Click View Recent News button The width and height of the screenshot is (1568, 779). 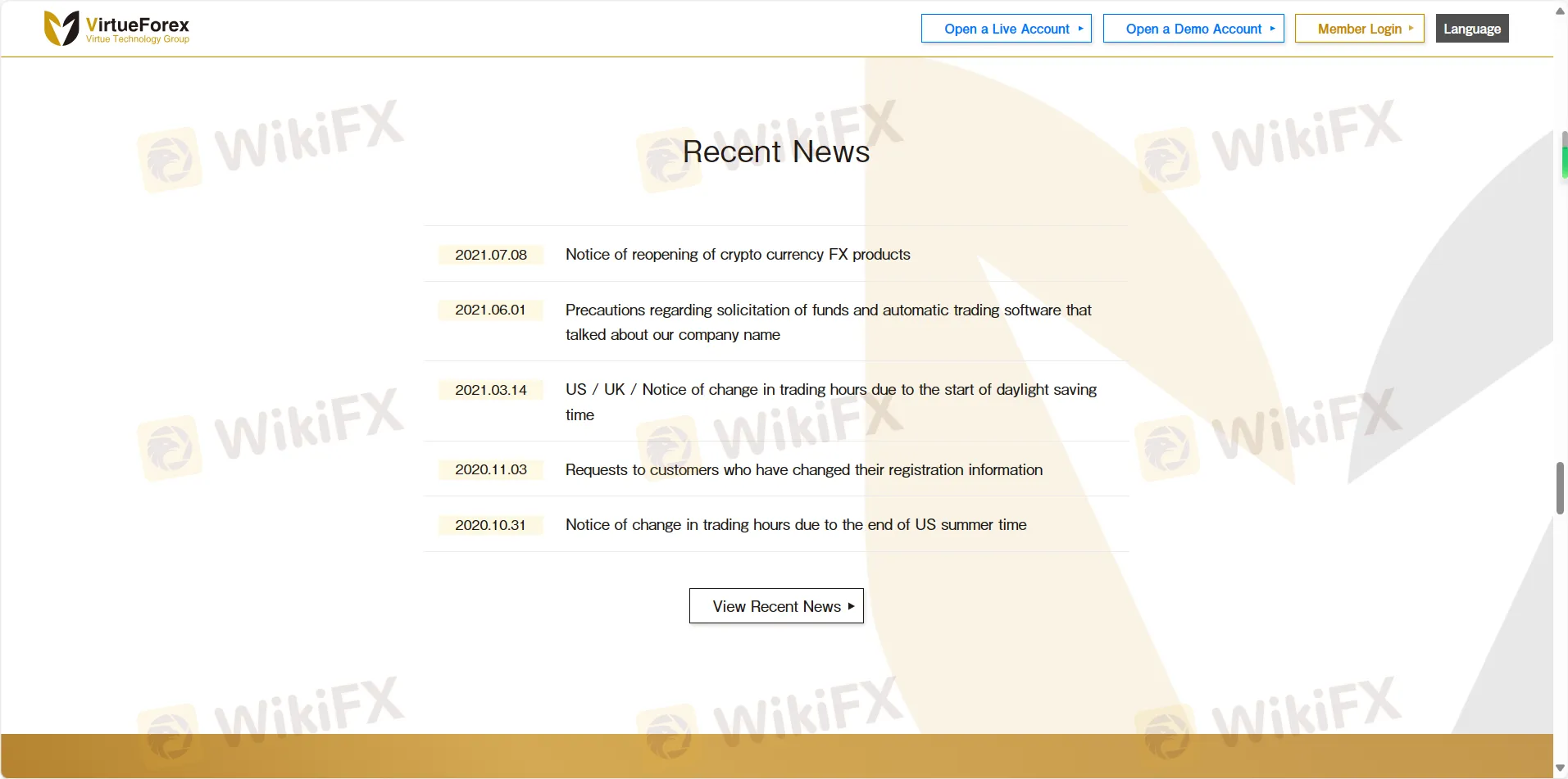[776, 606]
